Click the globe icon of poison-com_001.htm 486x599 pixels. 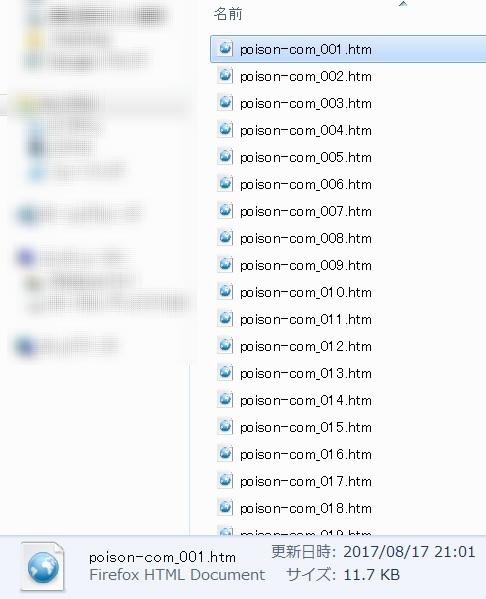point(225,49)
